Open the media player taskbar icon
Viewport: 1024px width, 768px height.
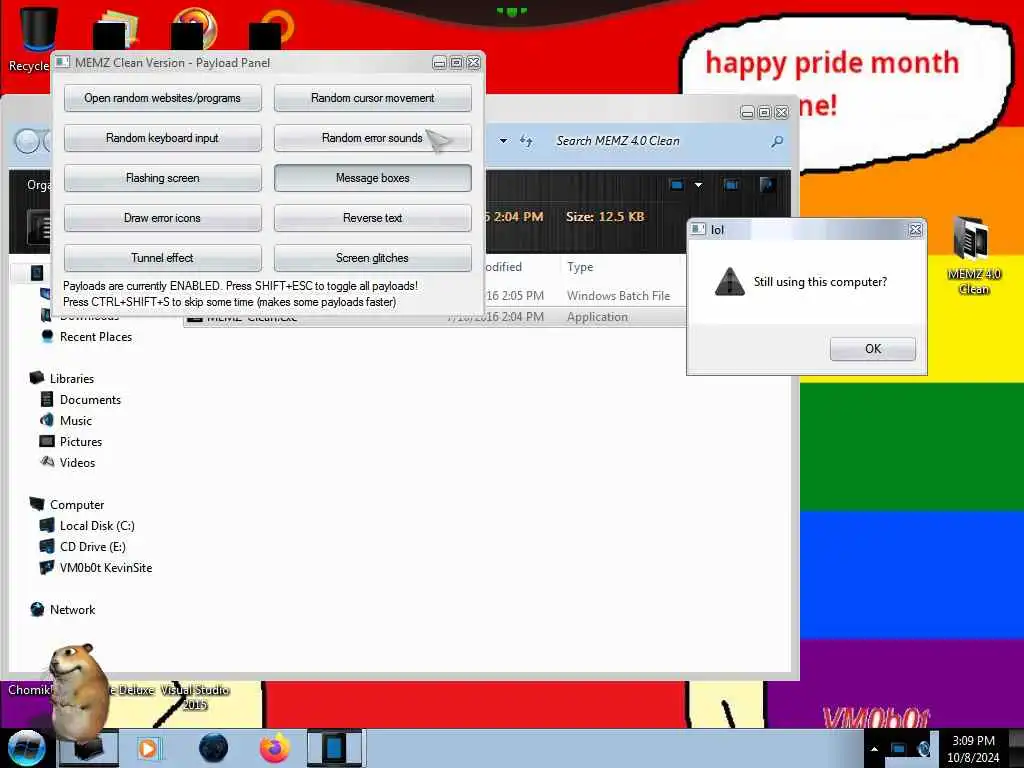point(148,748)
